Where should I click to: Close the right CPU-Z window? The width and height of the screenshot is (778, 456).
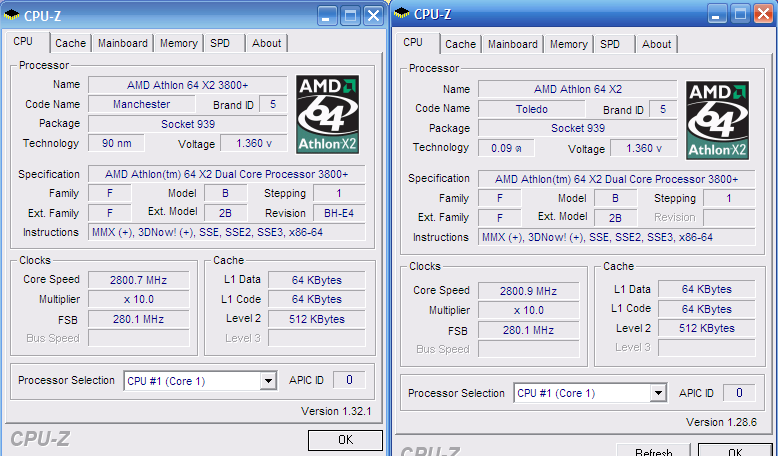[763, 14]
